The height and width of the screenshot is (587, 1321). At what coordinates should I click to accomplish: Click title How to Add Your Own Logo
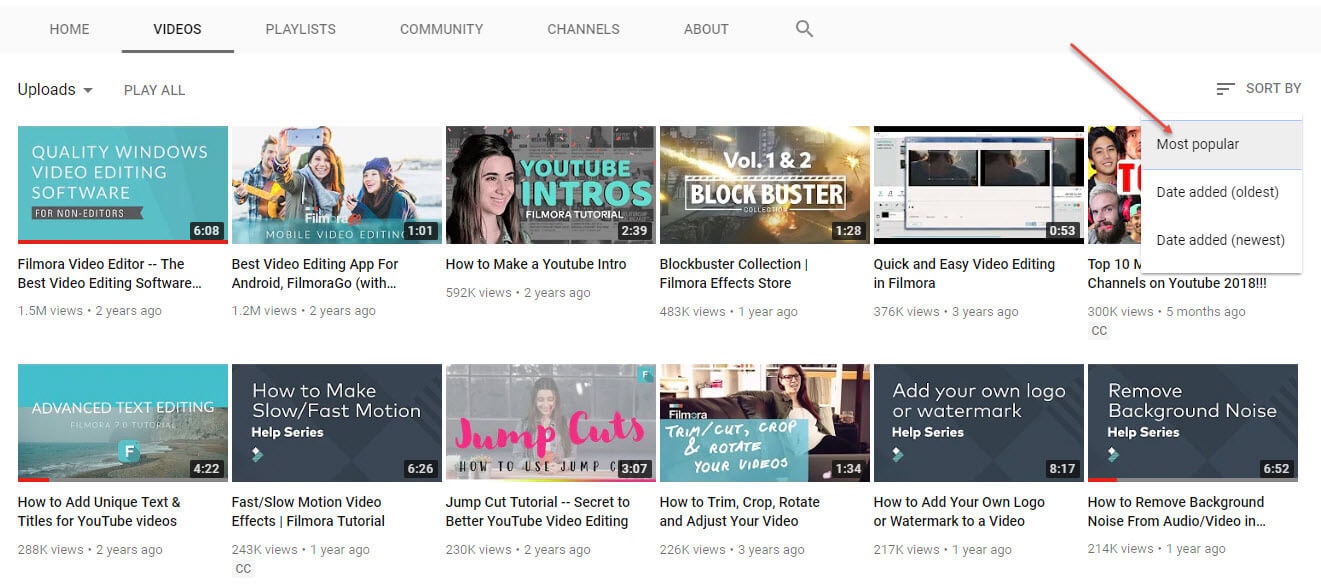959,512
